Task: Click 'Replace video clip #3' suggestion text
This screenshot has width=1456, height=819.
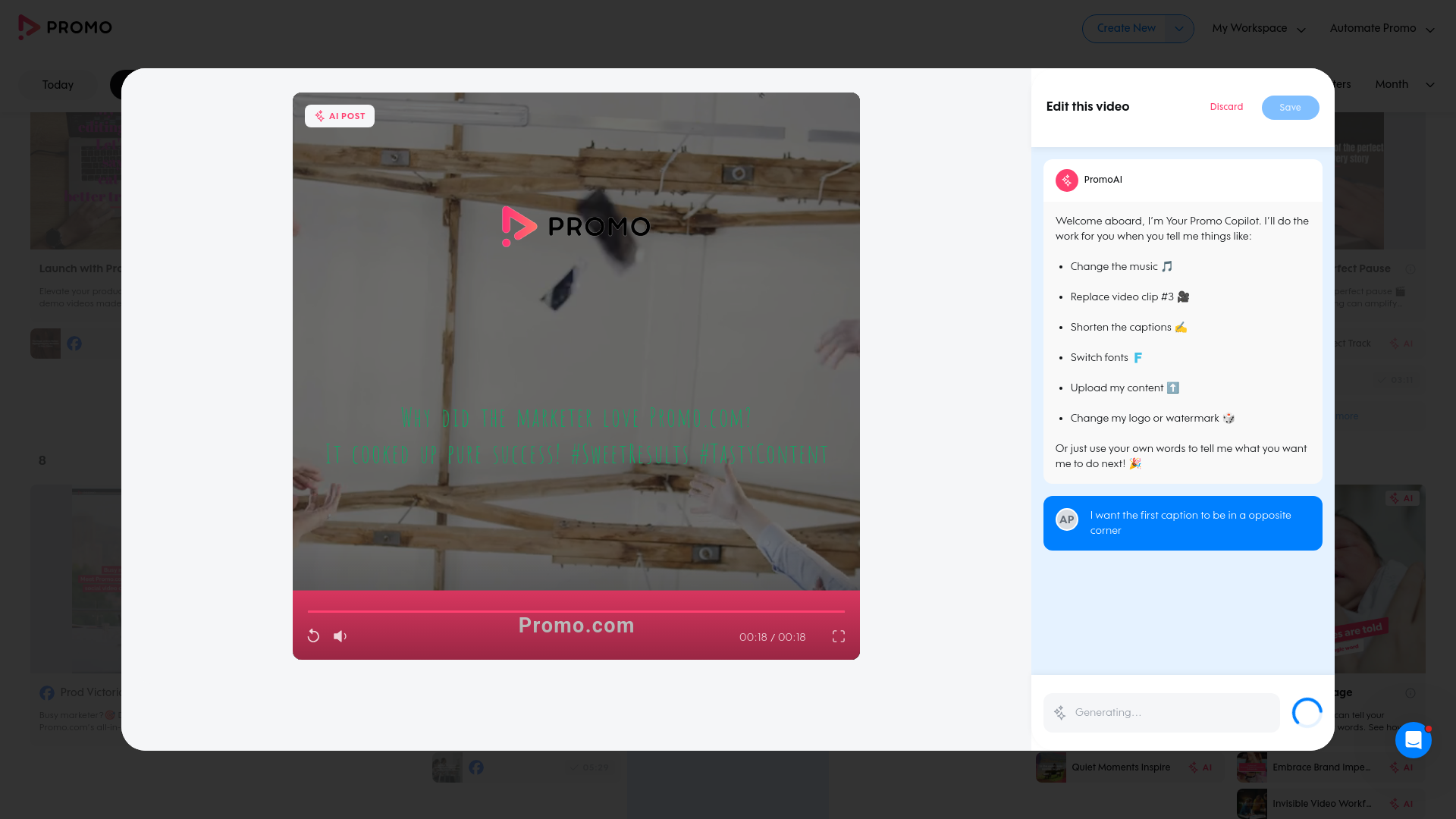Action: [1130, 297]
